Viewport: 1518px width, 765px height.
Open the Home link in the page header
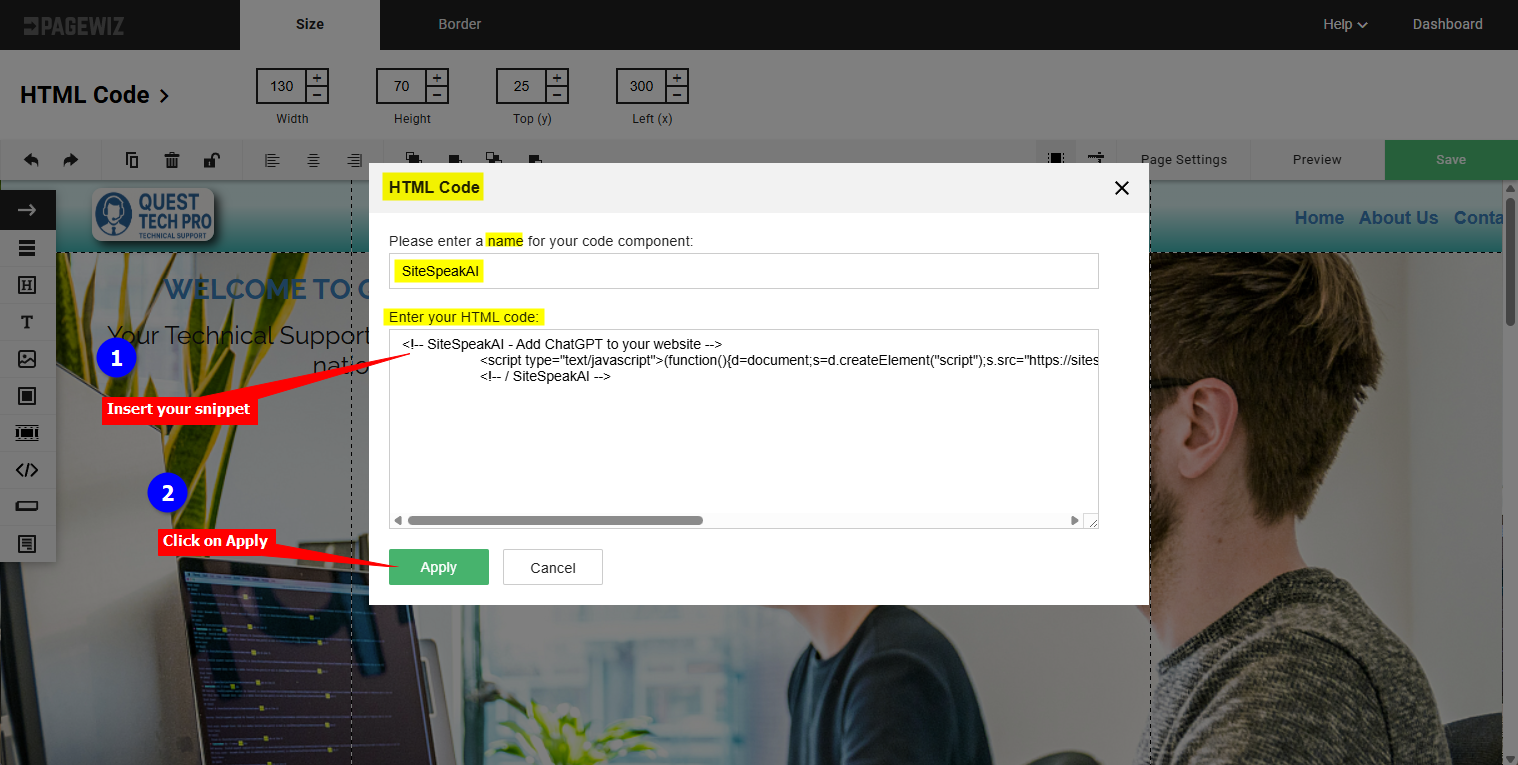coord(1320,218)
